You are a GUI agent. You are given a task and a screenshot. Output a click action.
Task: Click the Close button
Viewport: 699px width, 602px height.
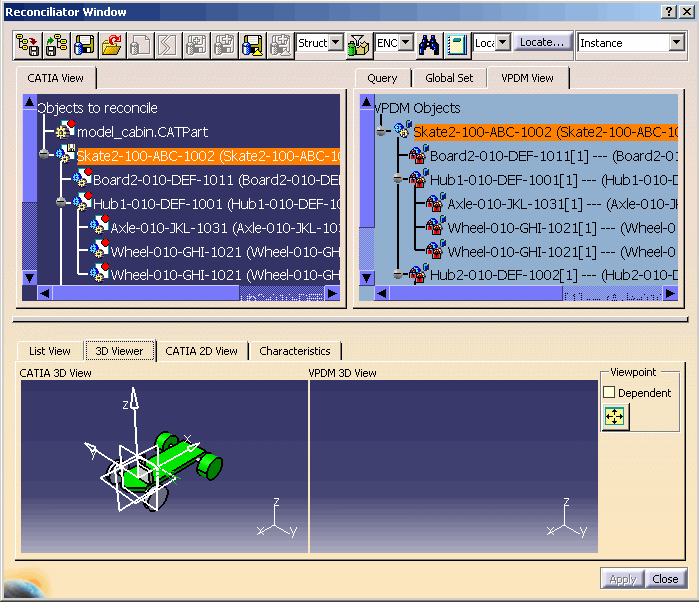click(x=665, y=579)
